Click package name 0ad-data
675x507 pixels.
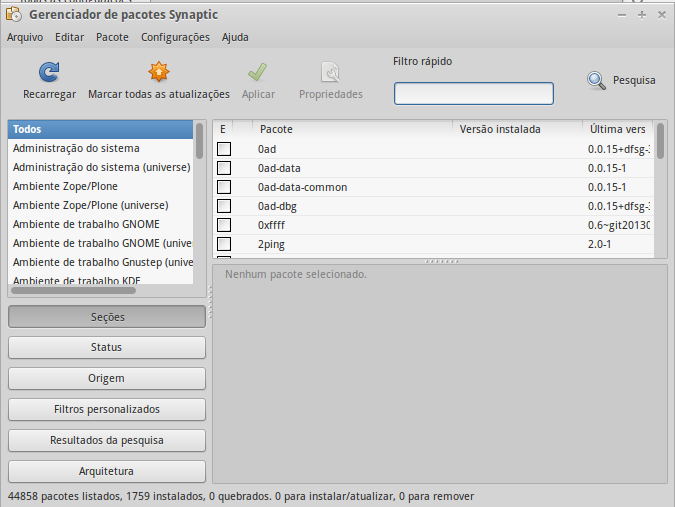click(279, 168)
